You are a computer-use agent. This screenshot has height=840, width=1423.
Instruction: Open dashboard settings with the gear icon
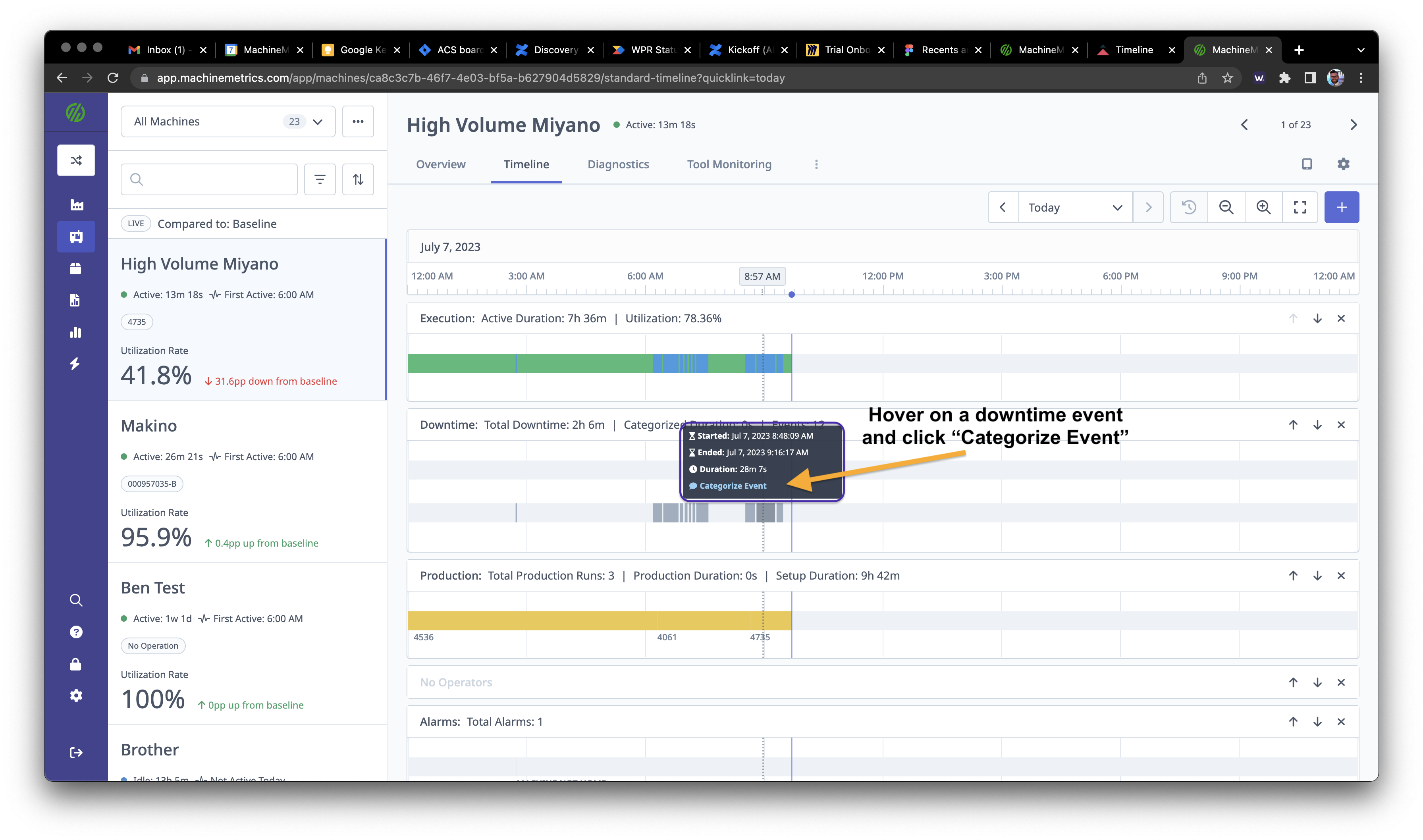(1343, 164)
